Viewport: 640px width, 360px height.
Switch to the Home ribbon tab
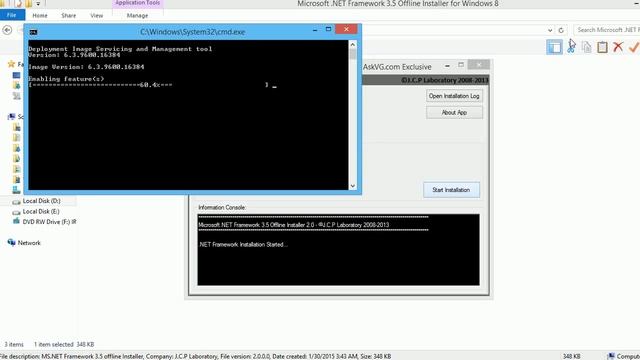40,16
